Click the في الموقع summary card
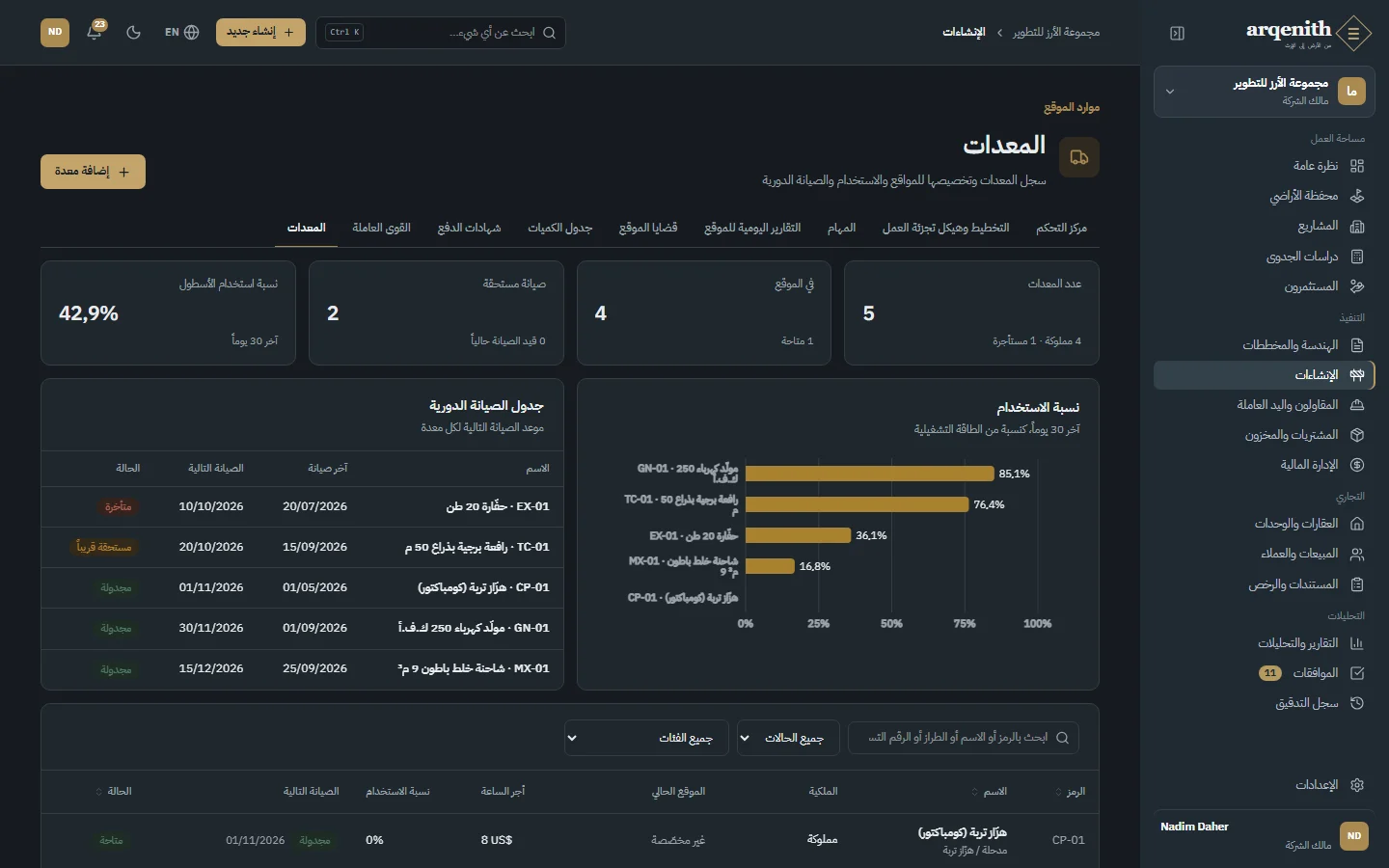1389x868 pixels. (x=704, y=312)
